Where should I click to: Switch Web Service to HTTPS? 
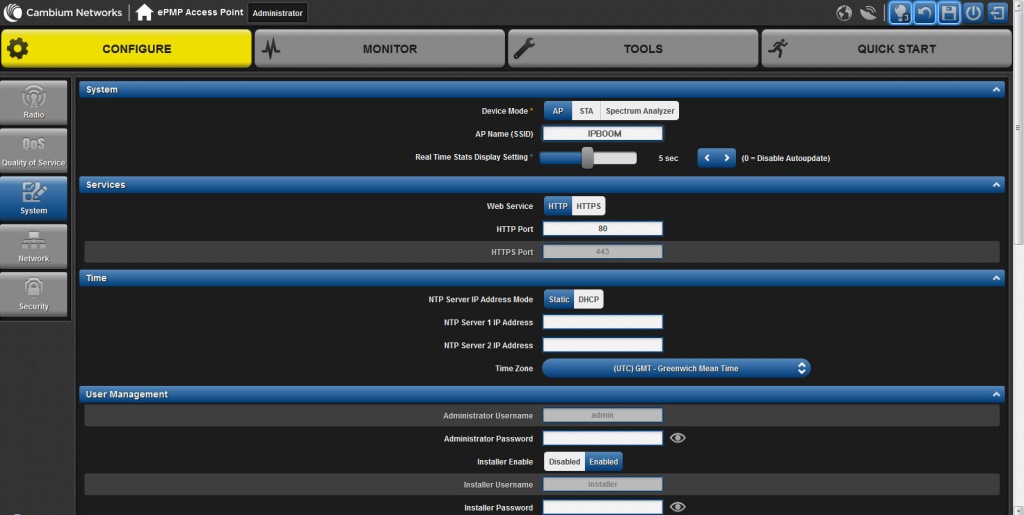(589, 206)
